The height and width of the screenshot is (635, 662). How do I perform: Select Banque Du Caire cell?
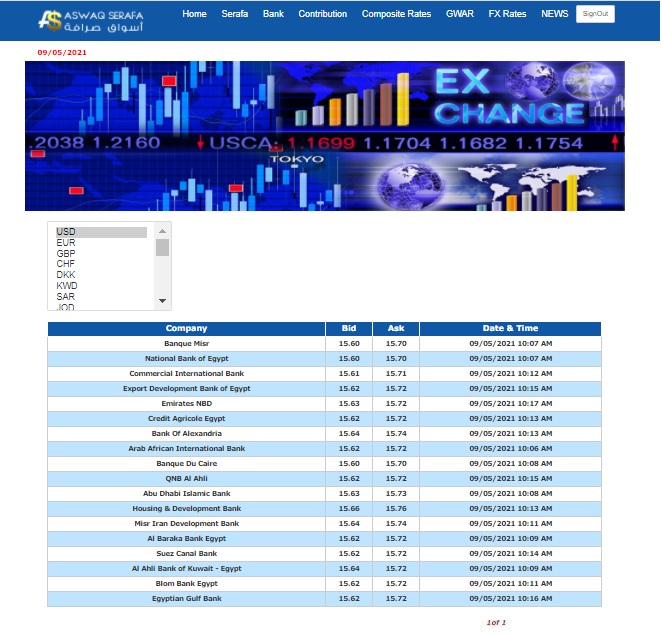(x=187, y=464)
